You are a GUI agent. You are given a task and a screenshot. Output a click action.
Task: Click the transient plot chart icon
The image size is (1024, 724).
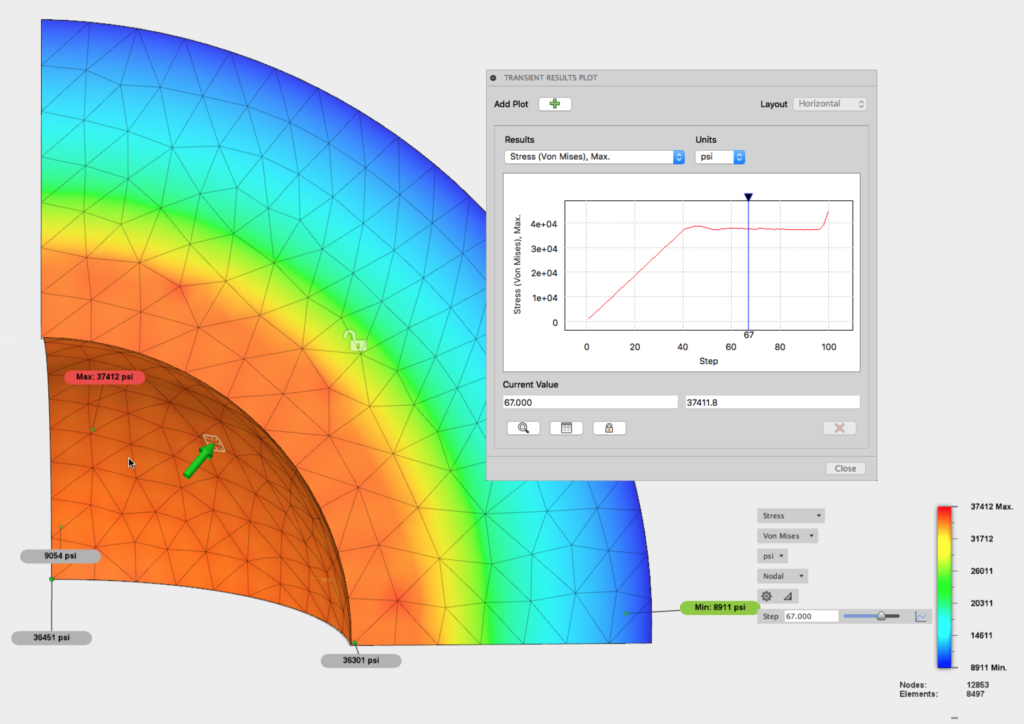[921, 616]
